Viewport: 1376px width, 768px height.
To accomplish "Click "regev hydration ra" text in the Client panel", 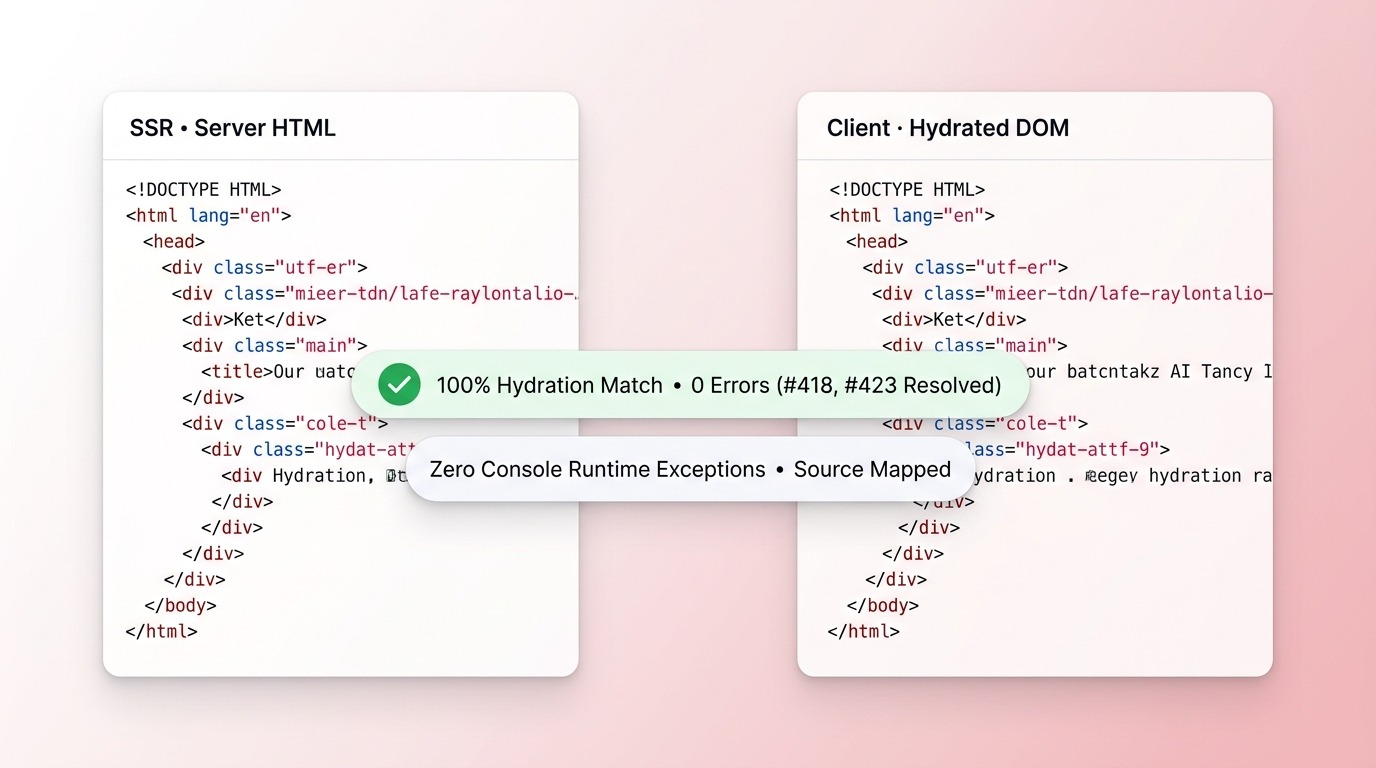I will (1177, 475).
